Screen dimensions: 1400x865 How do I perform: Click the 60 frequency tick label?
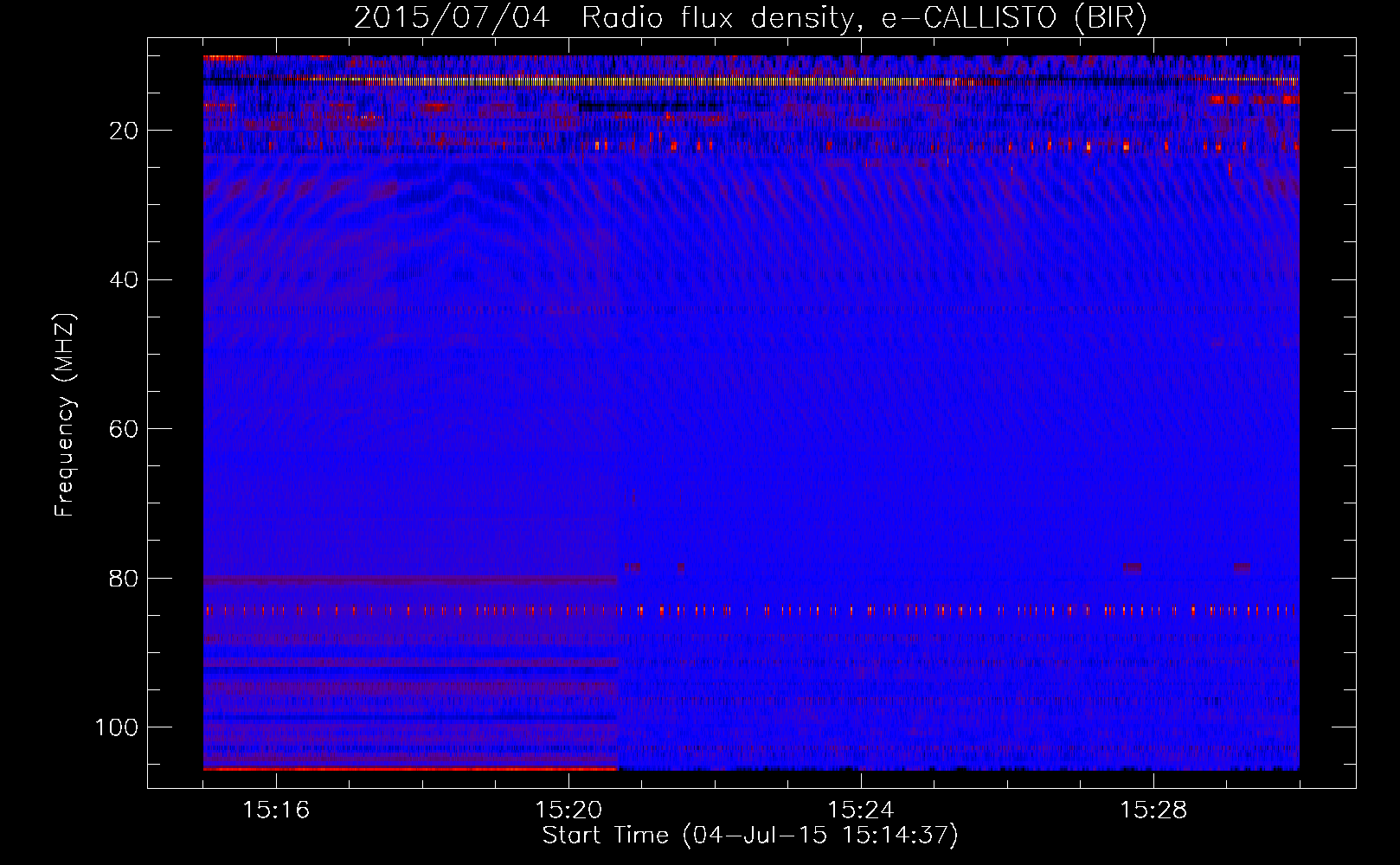click(125, 429)
